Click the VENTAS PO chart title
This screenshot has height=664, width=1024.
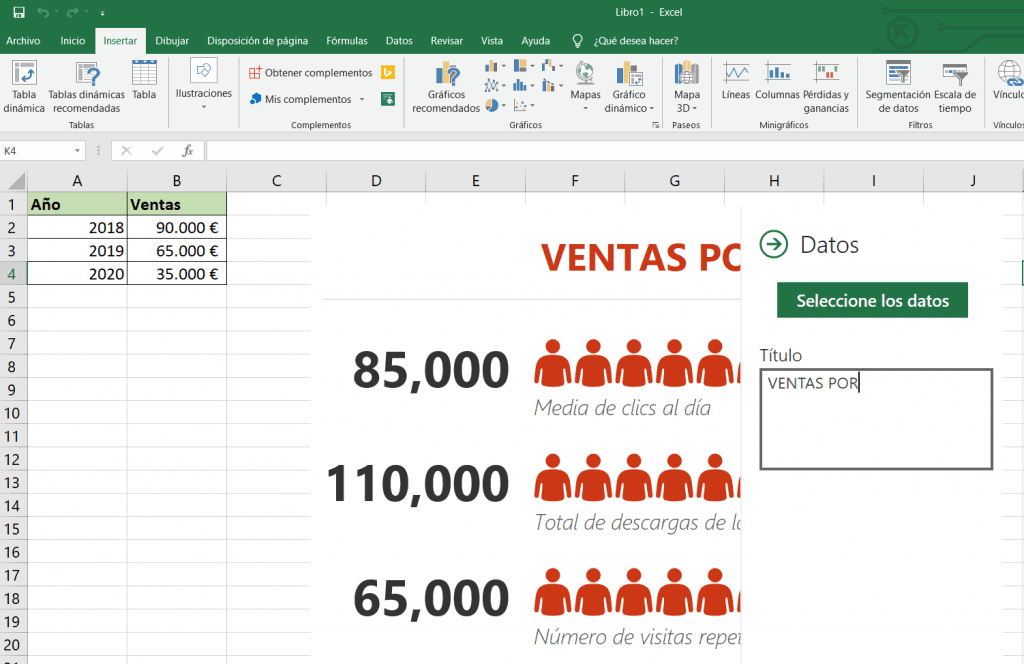pyautogui.click(x=641, y=257)
